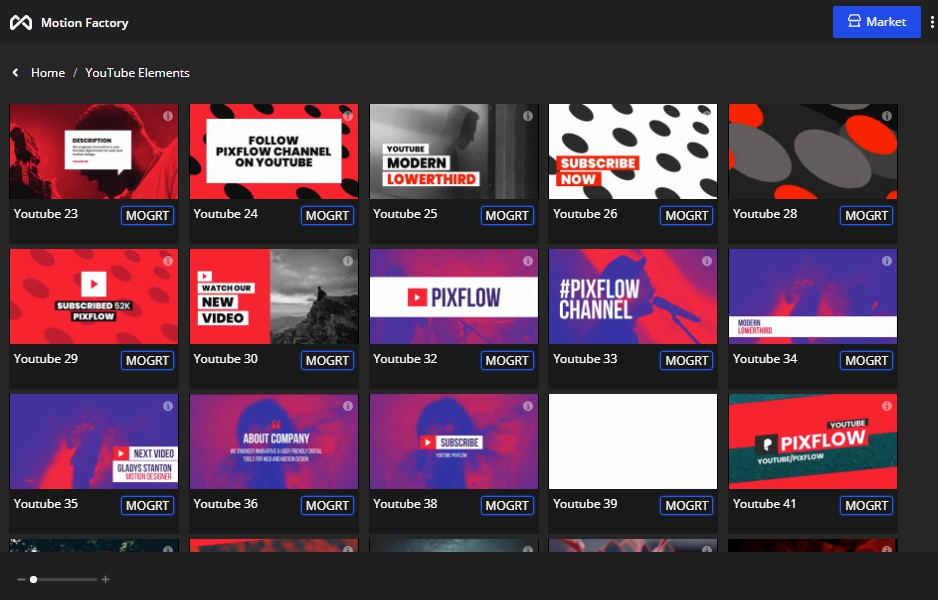Click MOGRT button for Youtube 25
This screenshot has width=938, height=600.
coord(507,215)
